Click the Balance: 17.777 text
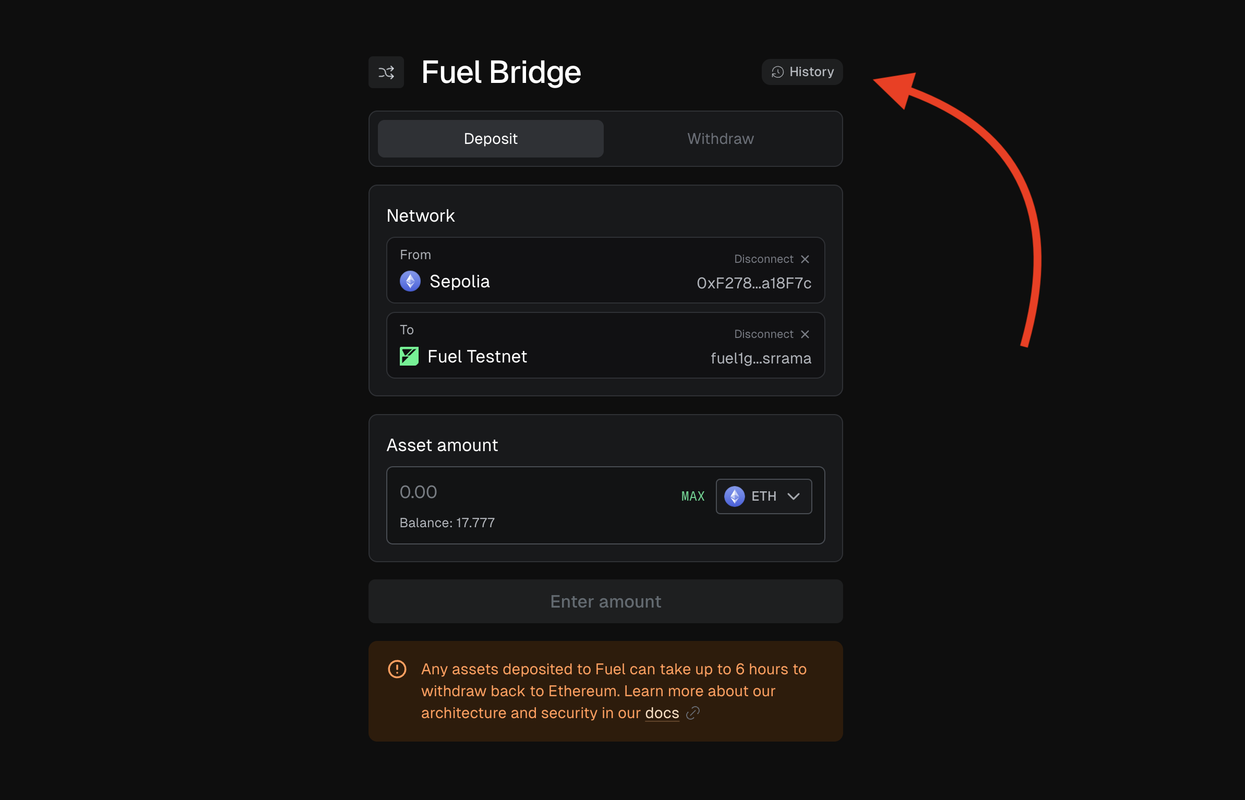 (x=447, y=523)
